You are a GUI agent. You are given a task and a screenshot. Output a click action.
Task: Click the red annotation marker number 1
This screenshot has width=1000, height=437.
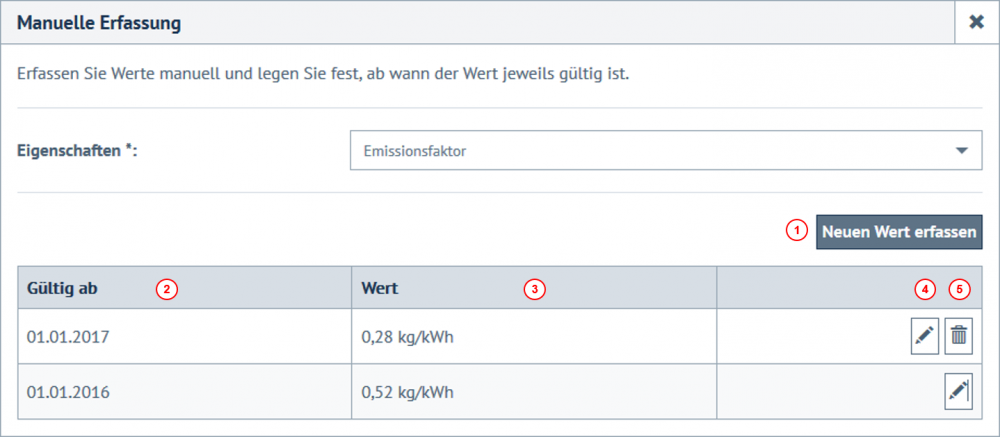[x=797, y=231]
